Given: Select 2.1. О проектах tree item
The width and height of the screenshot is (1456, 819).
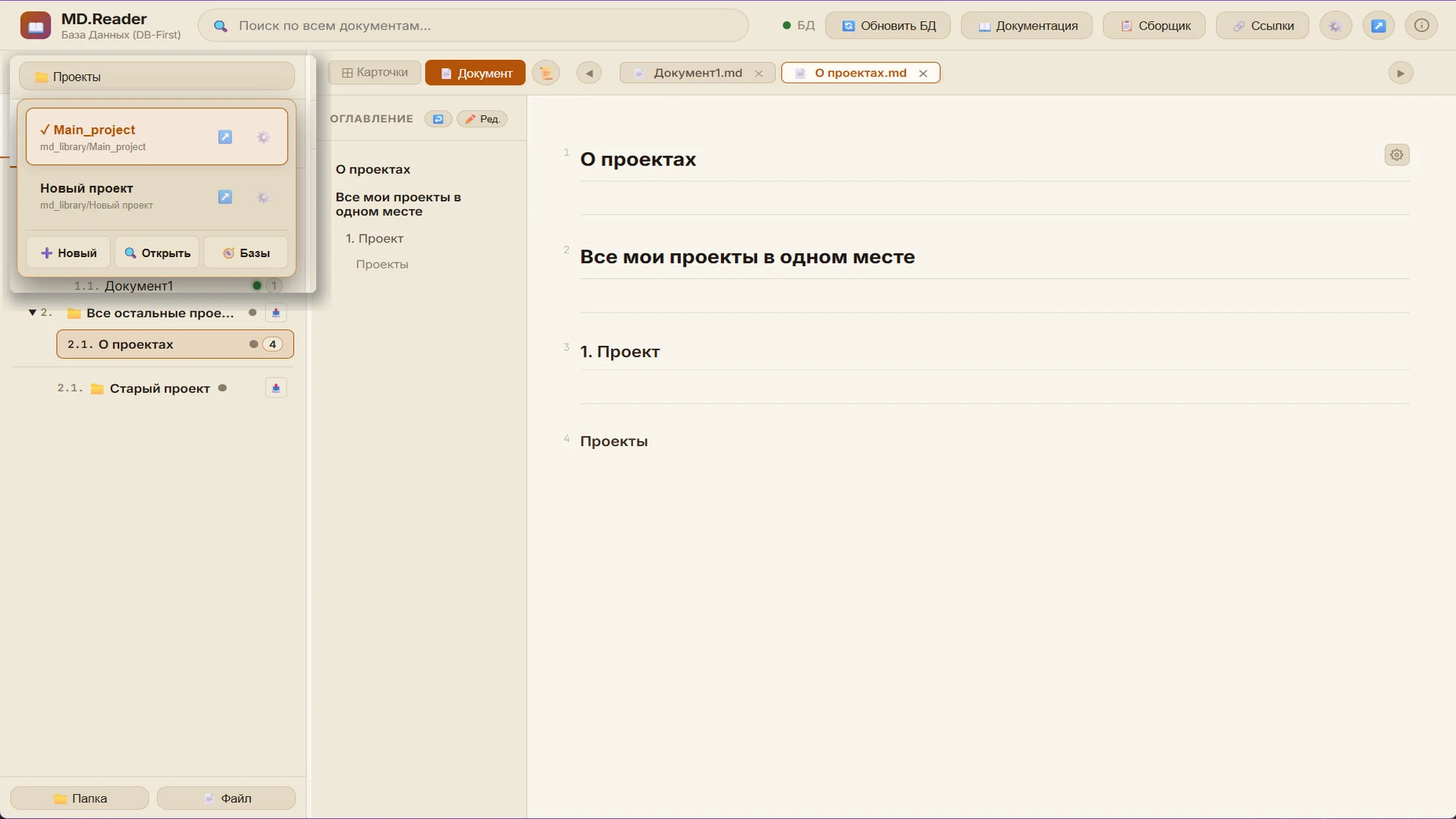Looking at the screenshot, I should (x=175, y=344).
